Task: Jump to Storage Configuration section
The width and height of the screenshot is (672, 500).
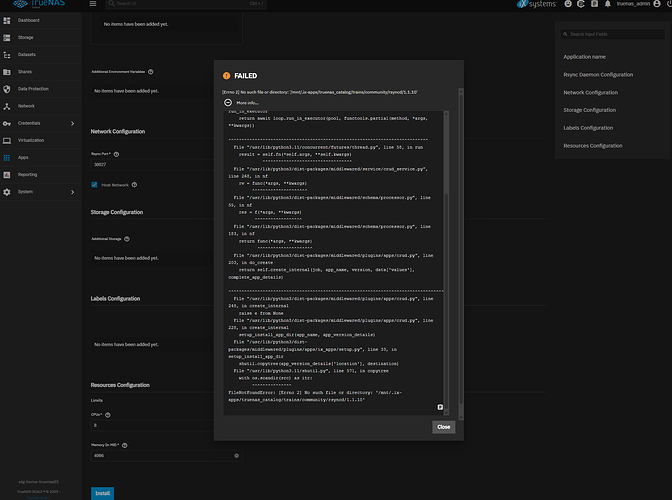Action: click(x=590, y=110)
